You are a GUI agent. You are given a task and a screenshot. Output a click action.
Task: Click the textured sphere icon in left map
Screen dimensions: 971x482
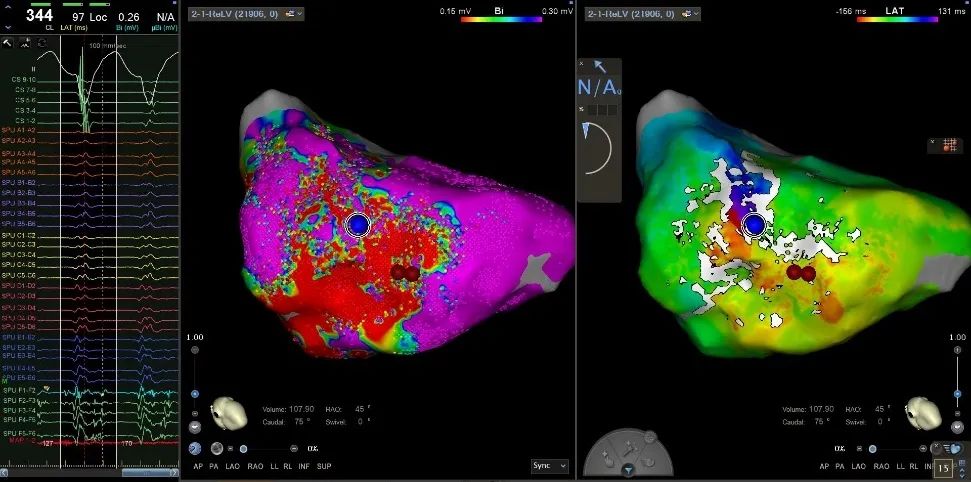[217, 450]
